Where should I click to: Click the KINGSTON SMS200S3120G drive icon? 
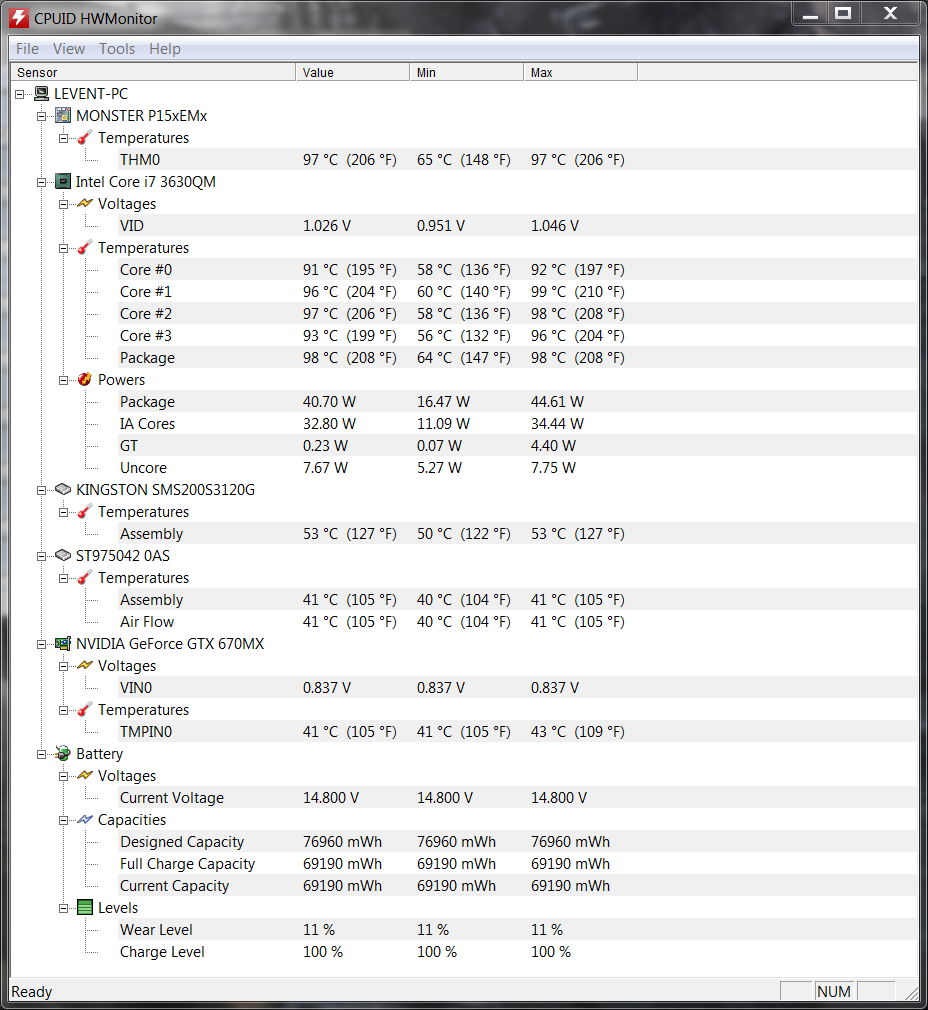63,490
